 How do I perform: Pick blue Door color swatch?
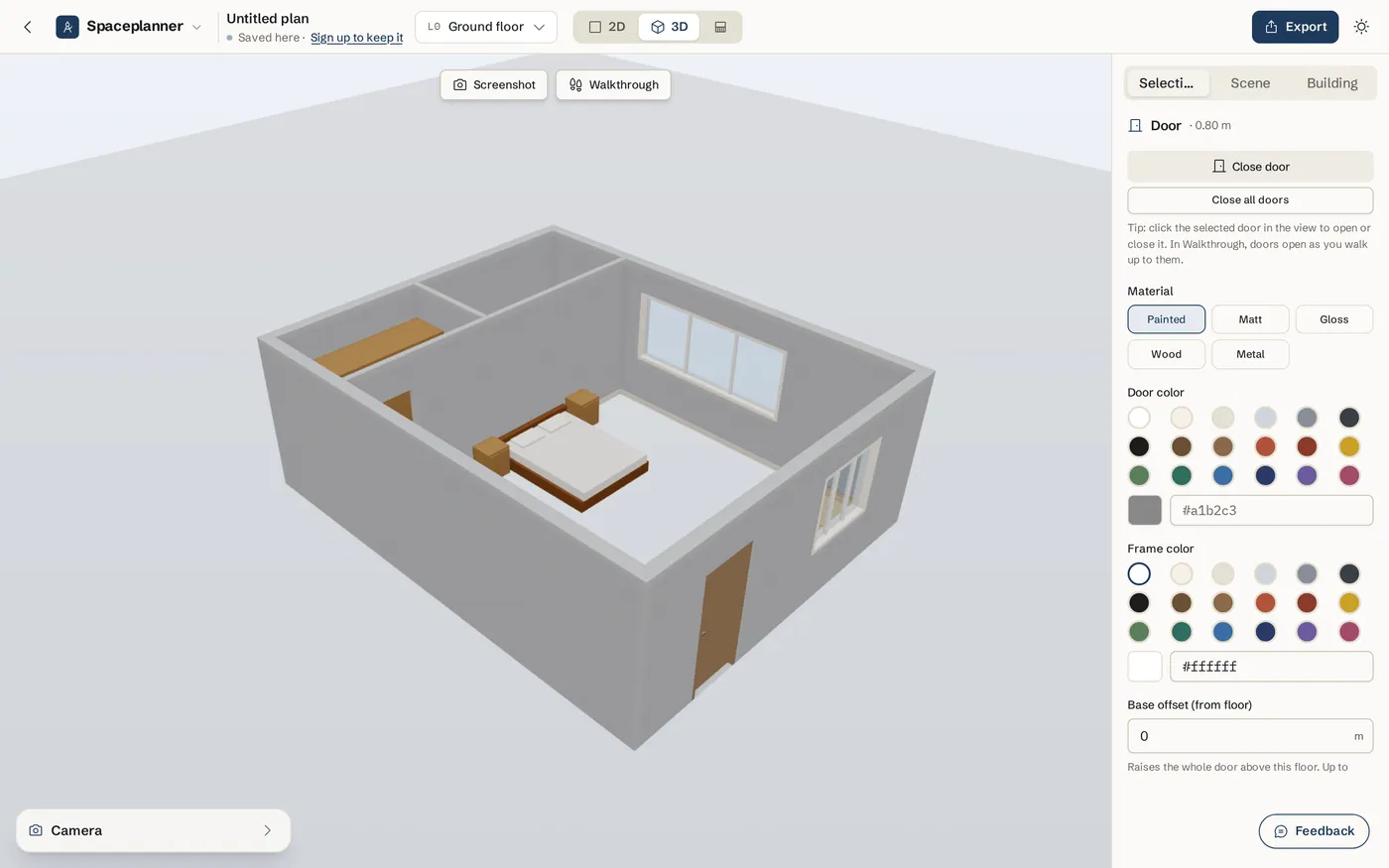point(1223,475)
